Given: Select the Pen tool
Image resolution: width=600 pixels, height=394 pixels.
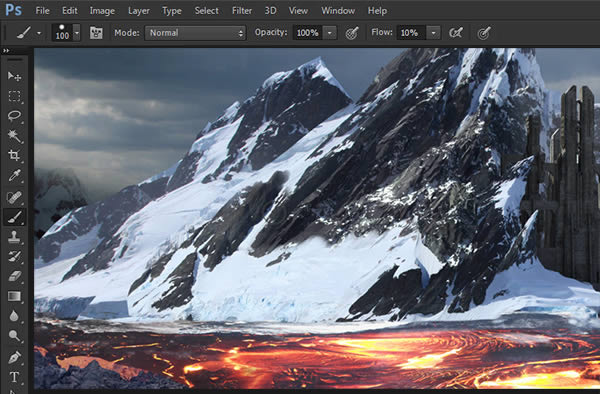Looking at the screenshot, I should point(14,357).
